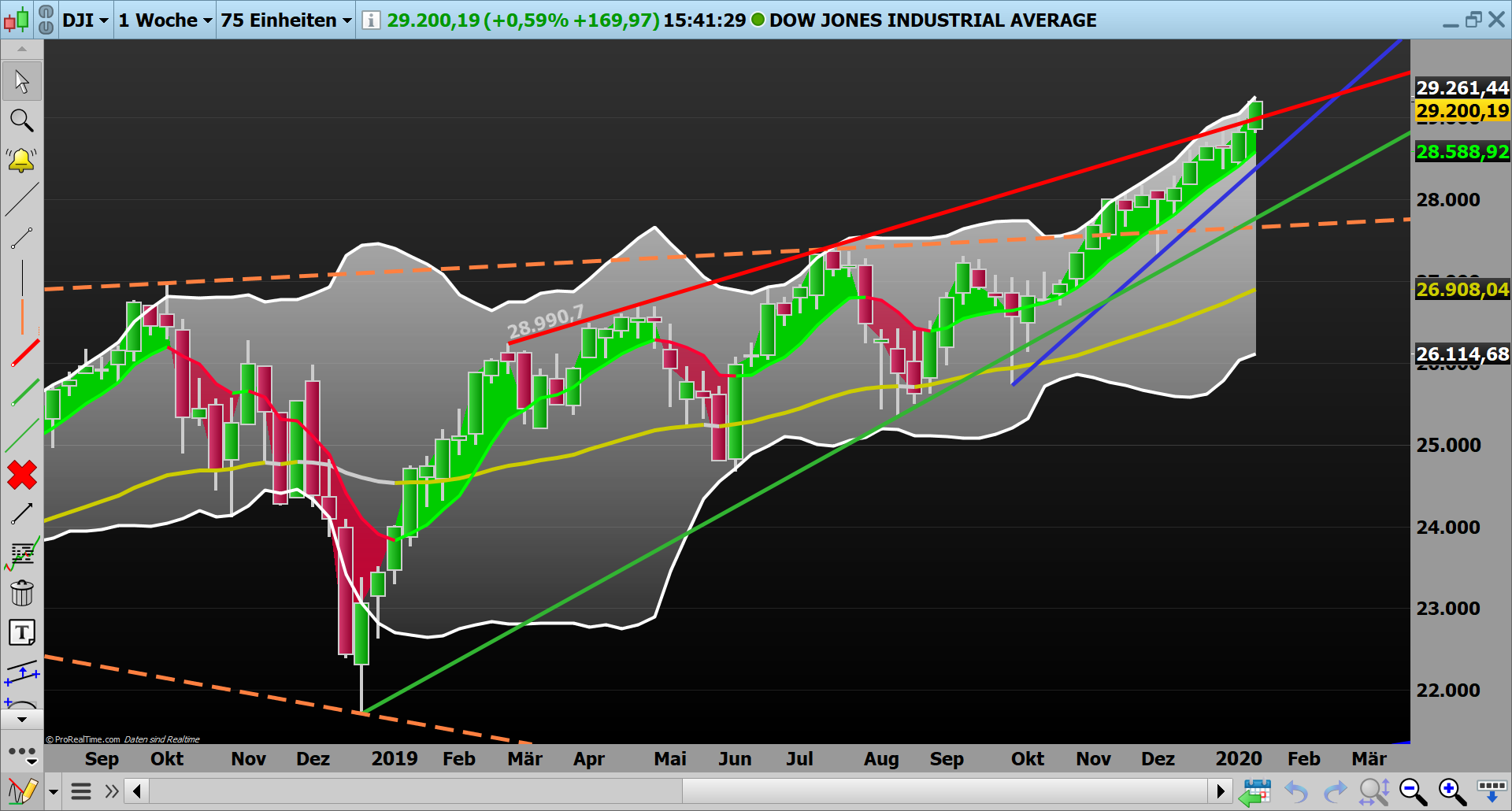1512x811 pixels.
Task: Toggle the freehand pencil drawing mode
Action: [x=24, y=791]
